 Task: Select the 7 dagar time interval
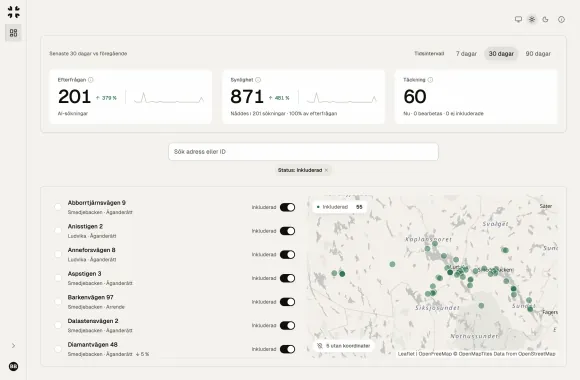466,54
